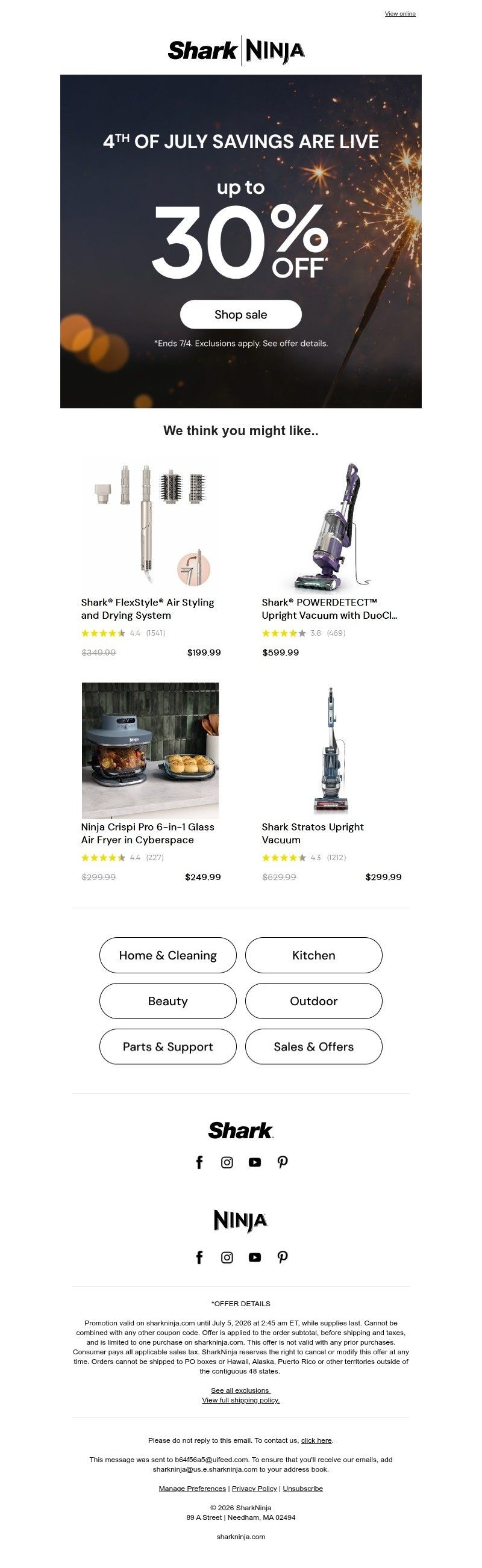Click the Unsubscribe link
482x1568 pixels.
(x=303, y=1489)
